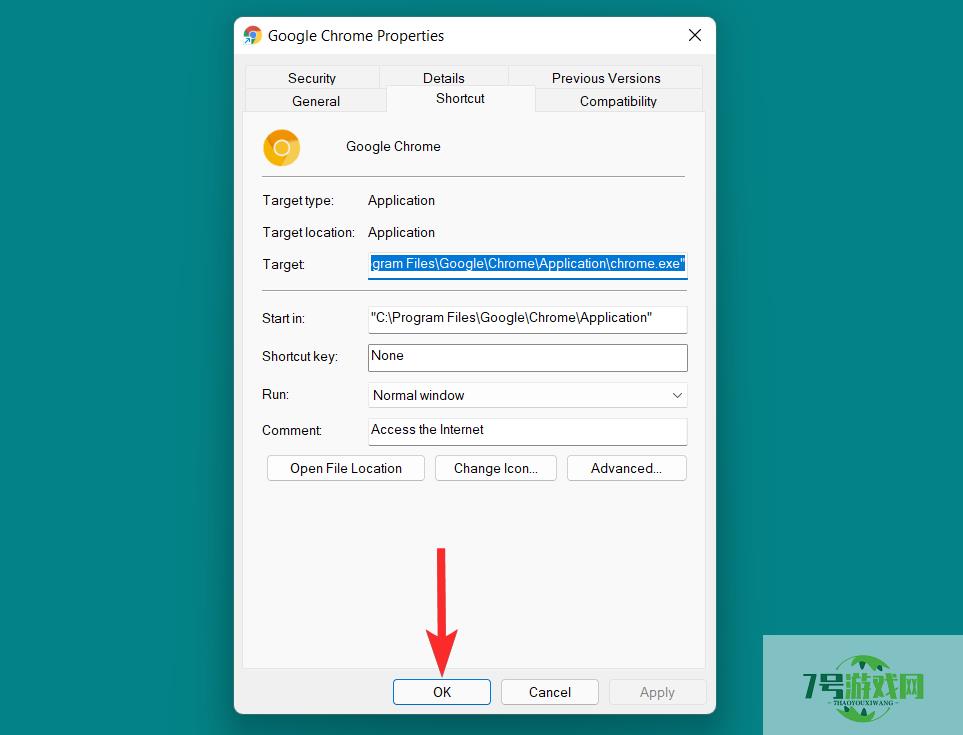The width and height of the screenshot is (963, 735).
Task: Click the Open File Location button
Action: click(x=346, y=469)
